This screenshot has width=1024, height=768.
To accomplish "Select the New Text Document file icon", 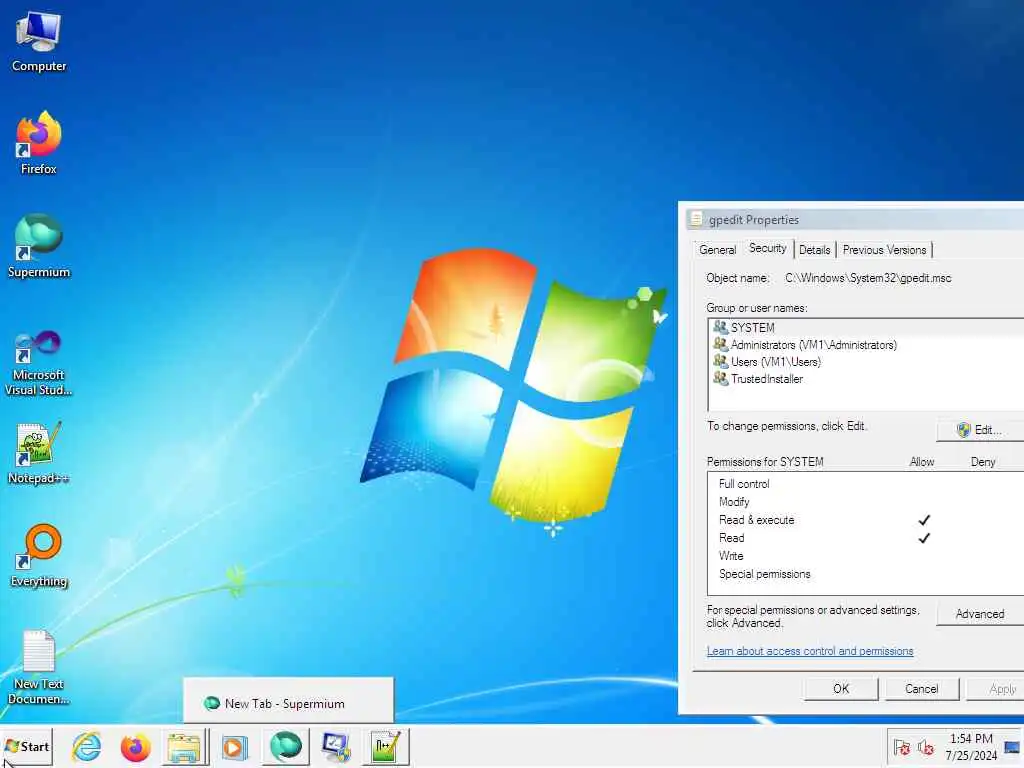I will point(39,667).
